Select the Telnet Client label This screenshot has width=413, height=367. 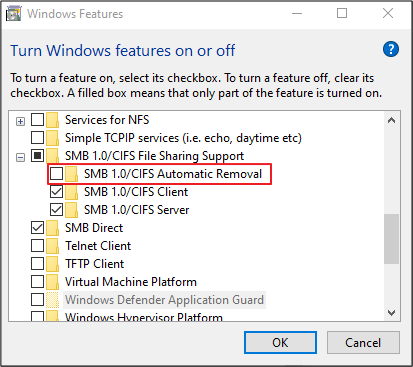point(98,246)
